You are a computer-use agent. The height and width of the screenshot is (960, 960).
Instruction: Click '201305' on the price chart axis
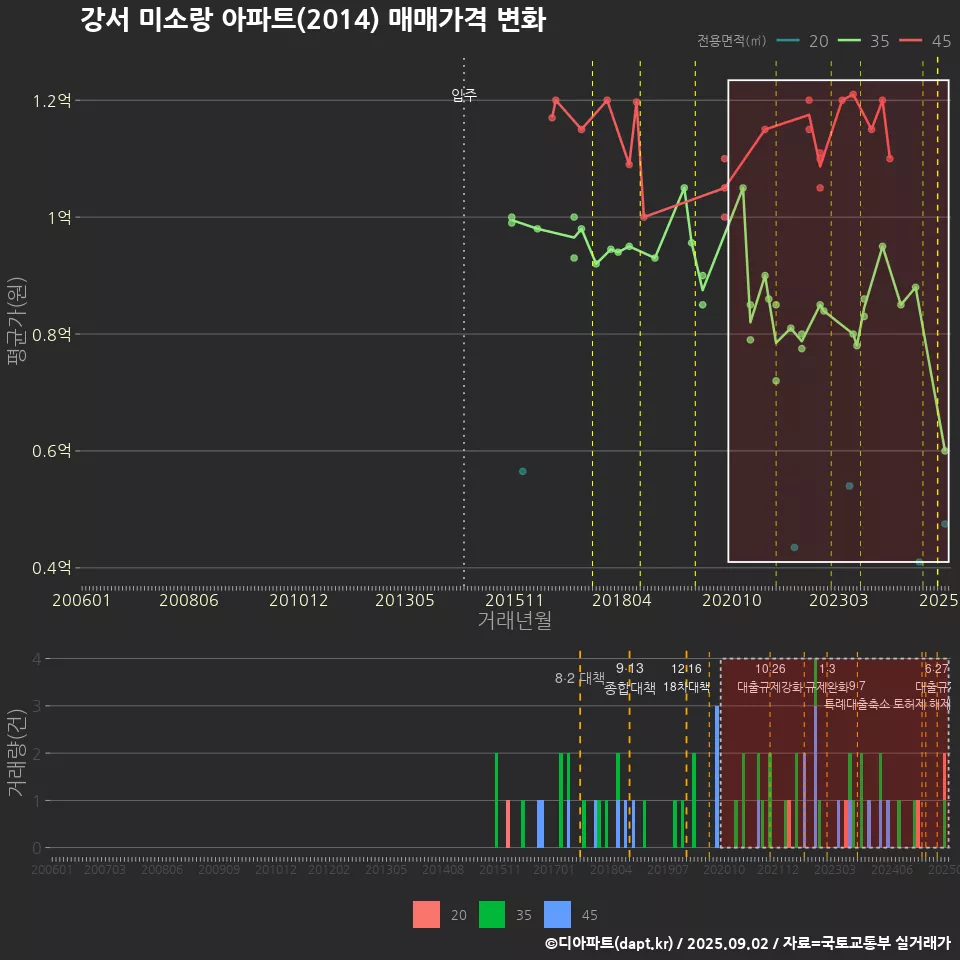(405, 600)
